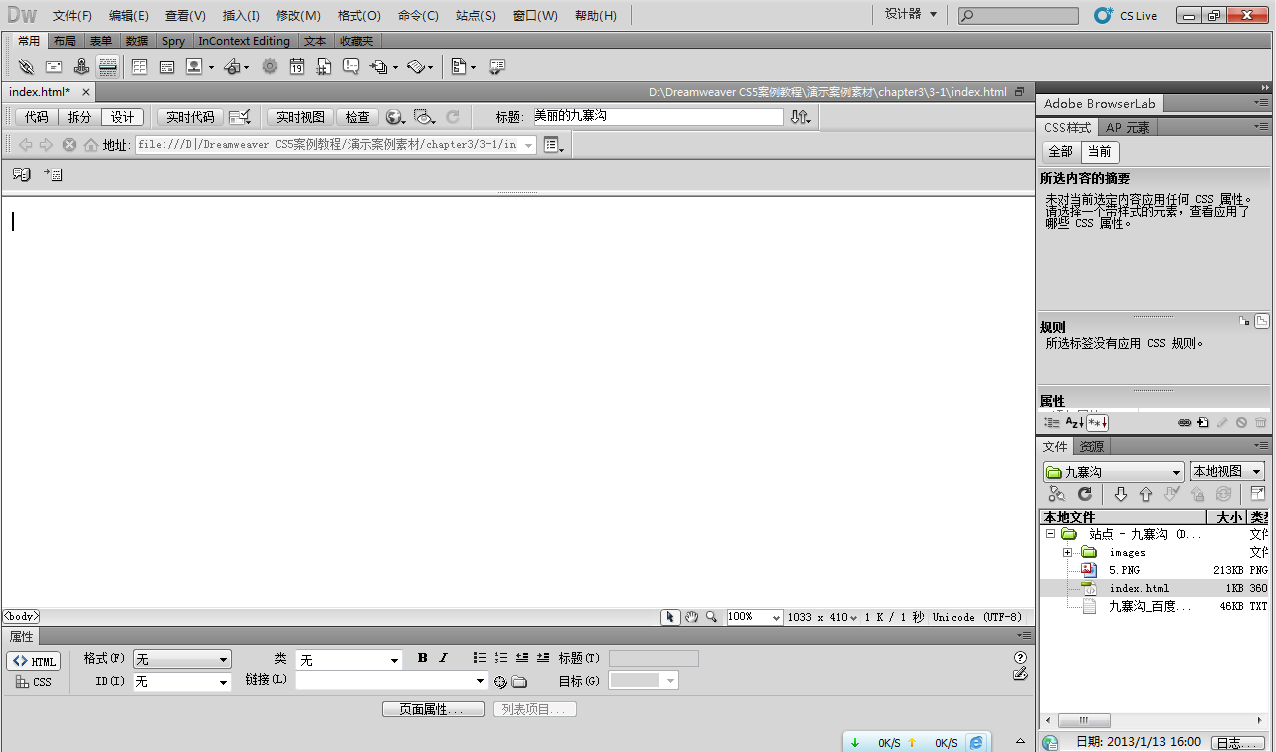Click the Zoom magnifier tool
Image resolution: width=1276 pixels, height=752 pixels.
[x=711, y=617]
